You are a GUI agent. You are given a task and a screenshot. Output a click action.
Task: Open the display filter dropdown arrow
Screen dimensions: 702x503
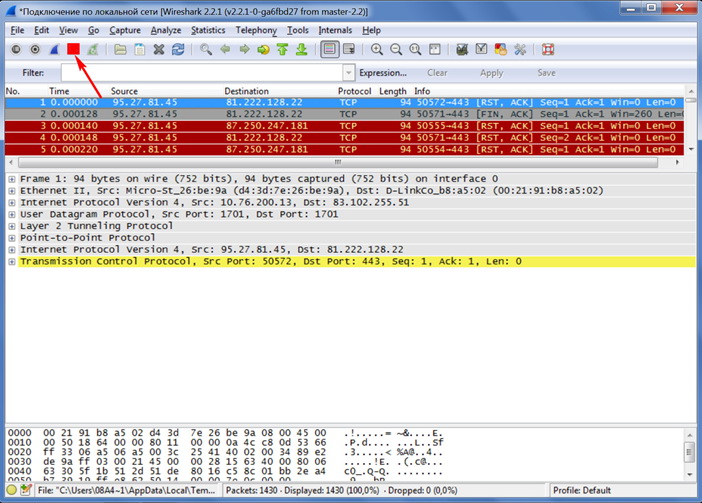(348, 73)
